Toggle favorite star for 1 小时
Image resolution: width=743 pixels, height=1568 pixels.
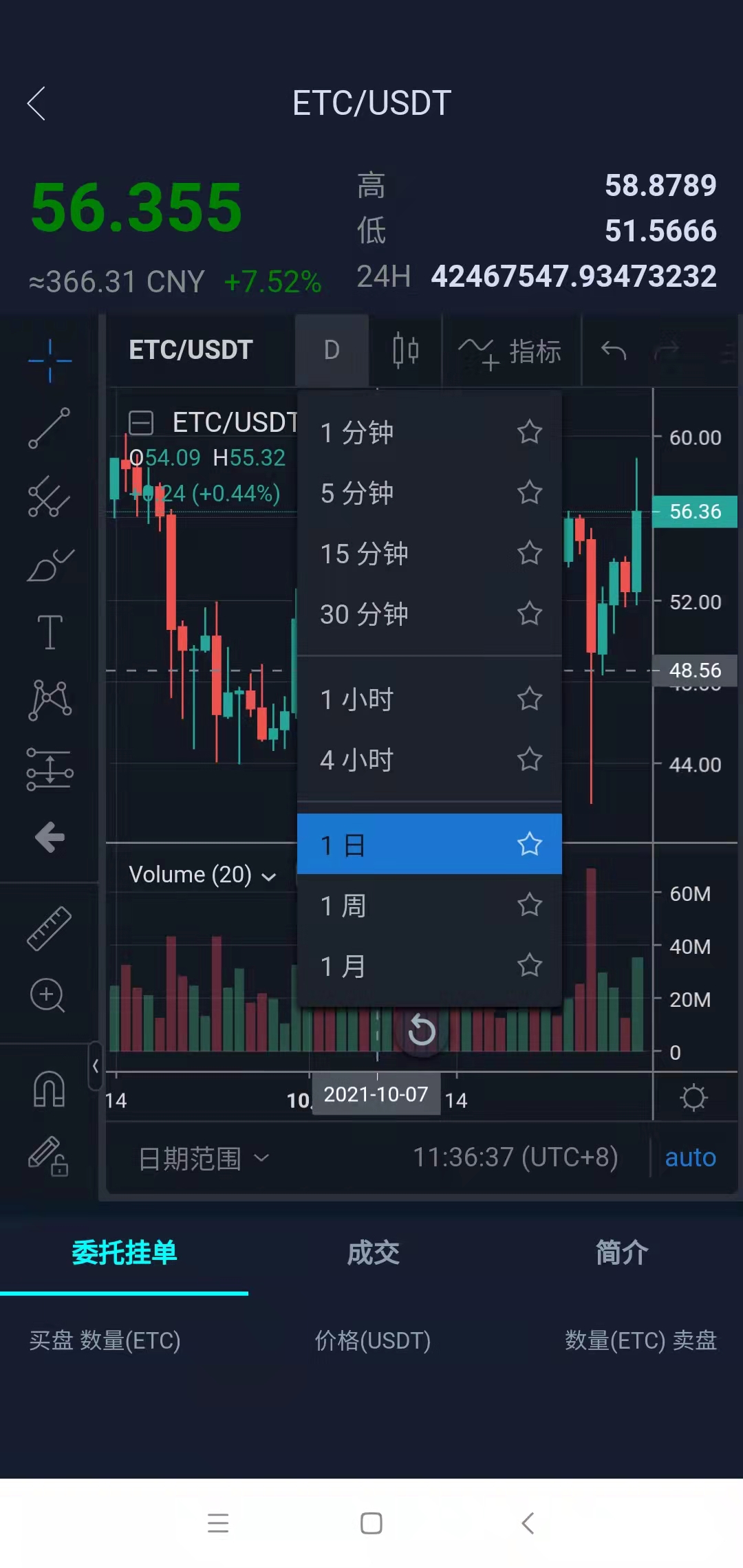tap(530, 699)
